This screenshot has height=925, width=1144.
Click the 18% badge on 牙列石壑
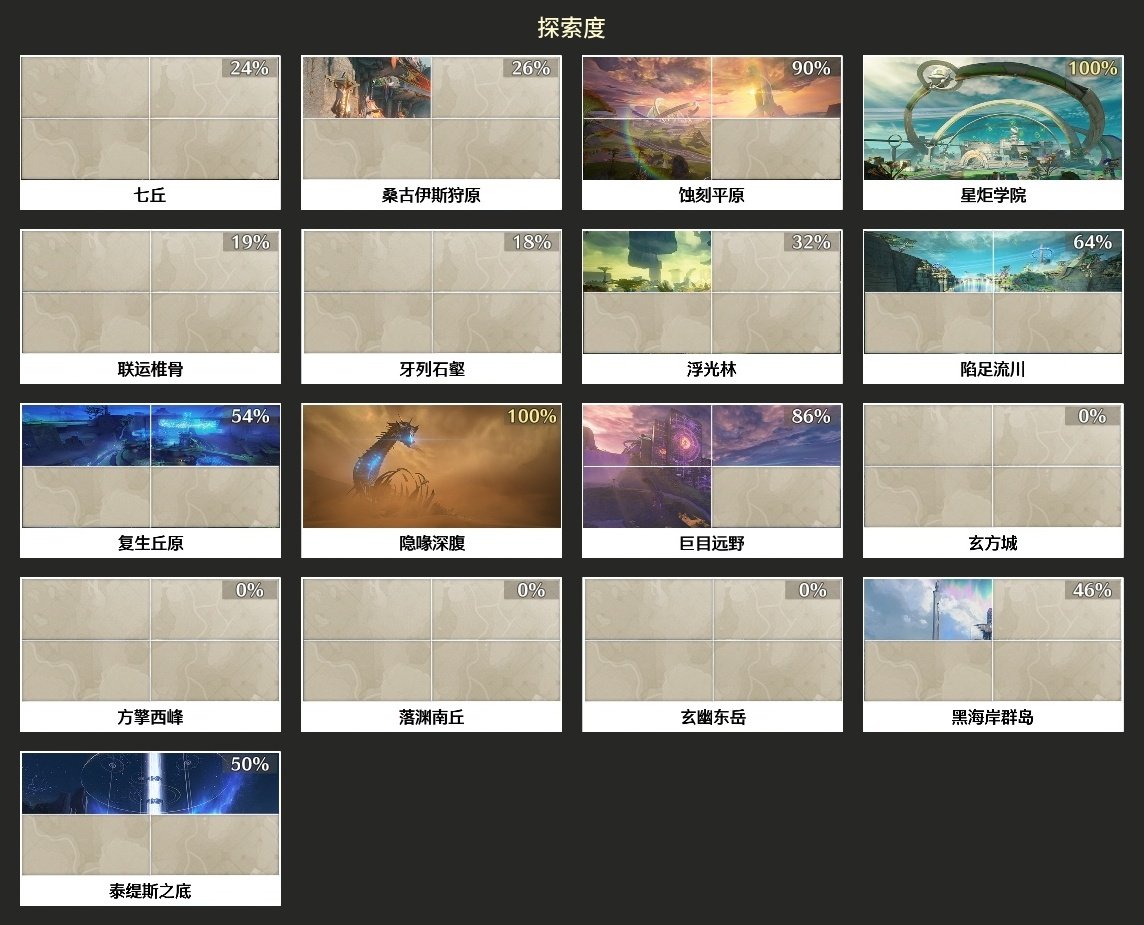point(531,241)
